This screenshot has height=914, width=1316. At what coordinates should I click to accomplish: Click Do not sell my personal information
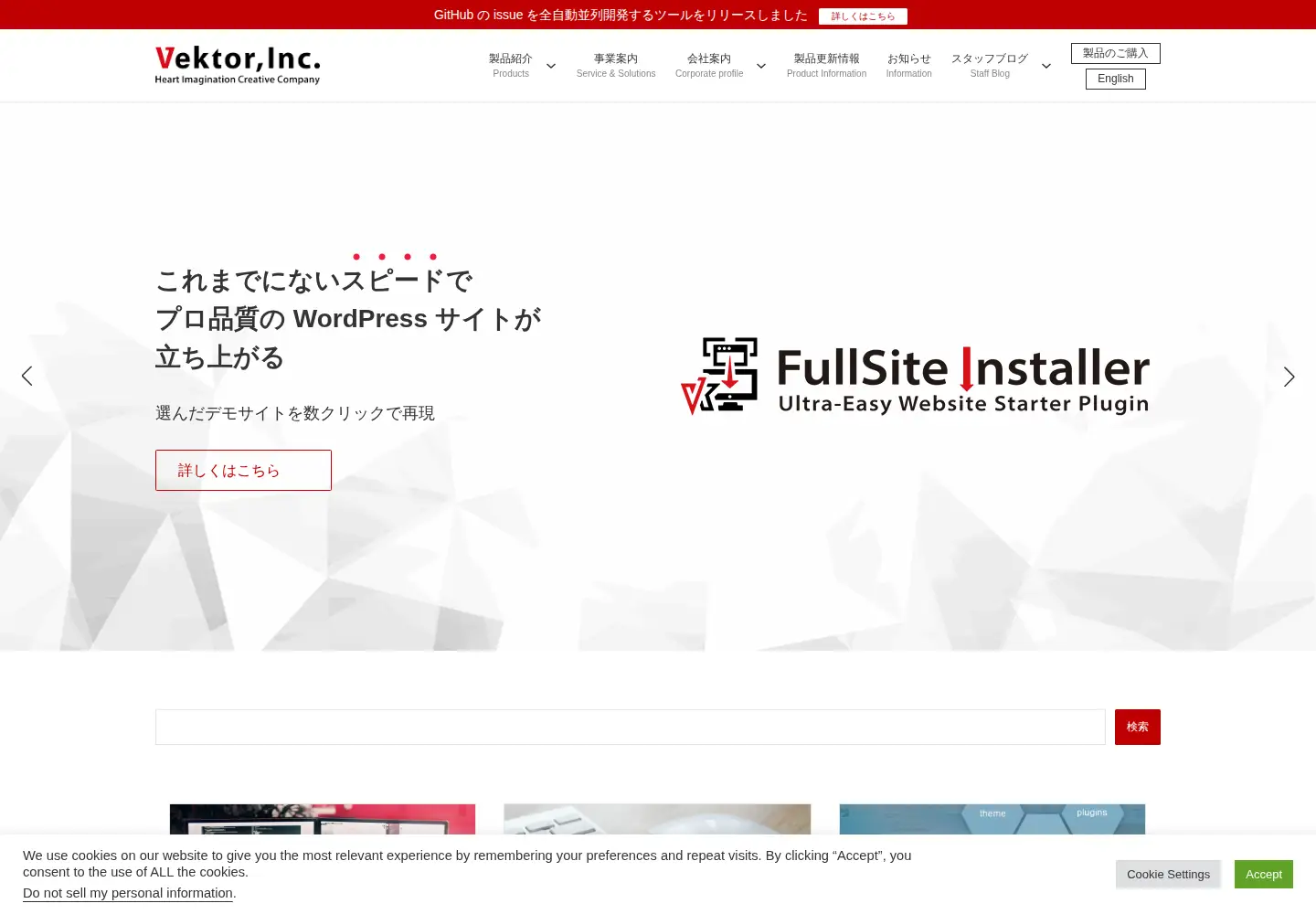[128, 893]
